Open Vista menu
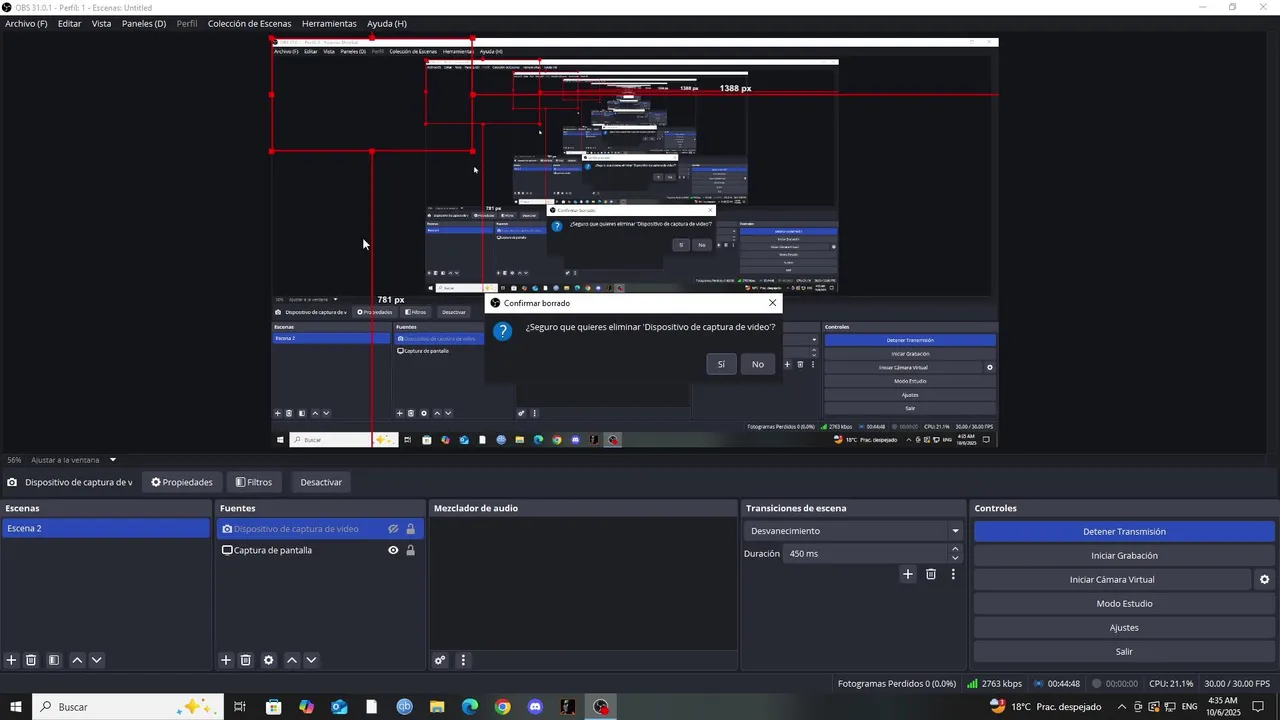This screenshot has width=1280, height=720. pyautogui.click(x=102, y=23)
